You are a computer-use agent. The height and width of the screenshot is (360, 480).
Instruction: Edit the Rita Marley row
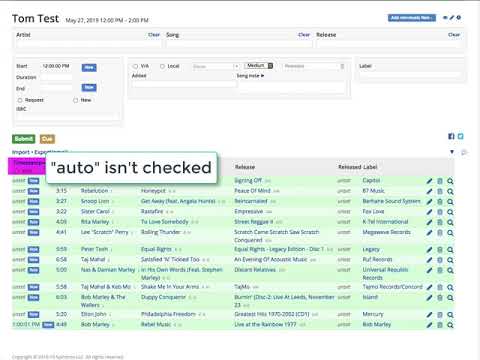[x=429, y=222]
